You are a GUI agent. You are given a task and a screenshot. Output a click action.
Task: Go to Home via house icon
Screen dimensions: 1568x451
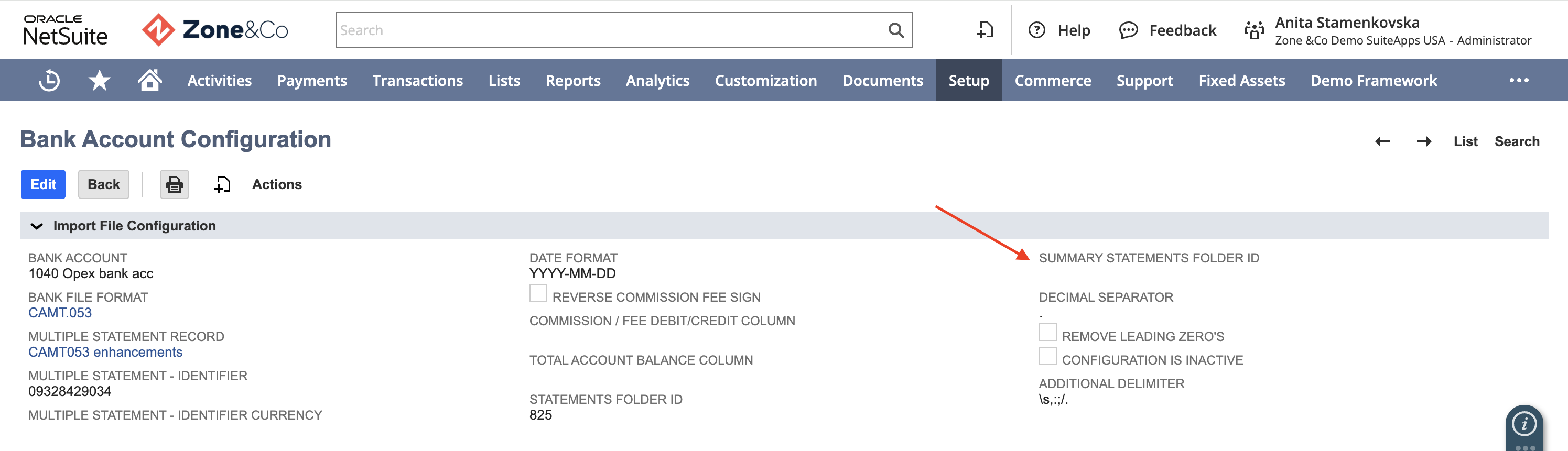[x=149, y=80]
